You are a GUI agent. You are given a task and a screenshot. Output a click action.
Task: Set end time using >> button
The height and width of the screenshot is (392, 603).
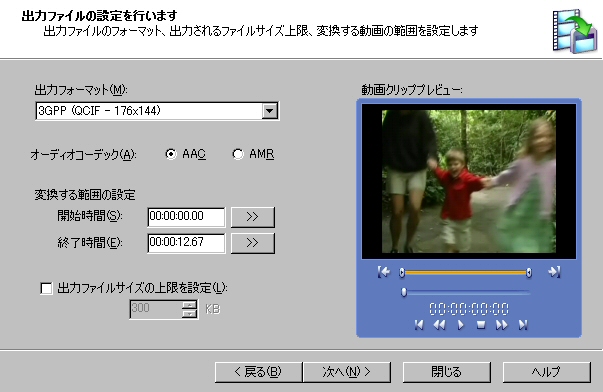(253, 243)
